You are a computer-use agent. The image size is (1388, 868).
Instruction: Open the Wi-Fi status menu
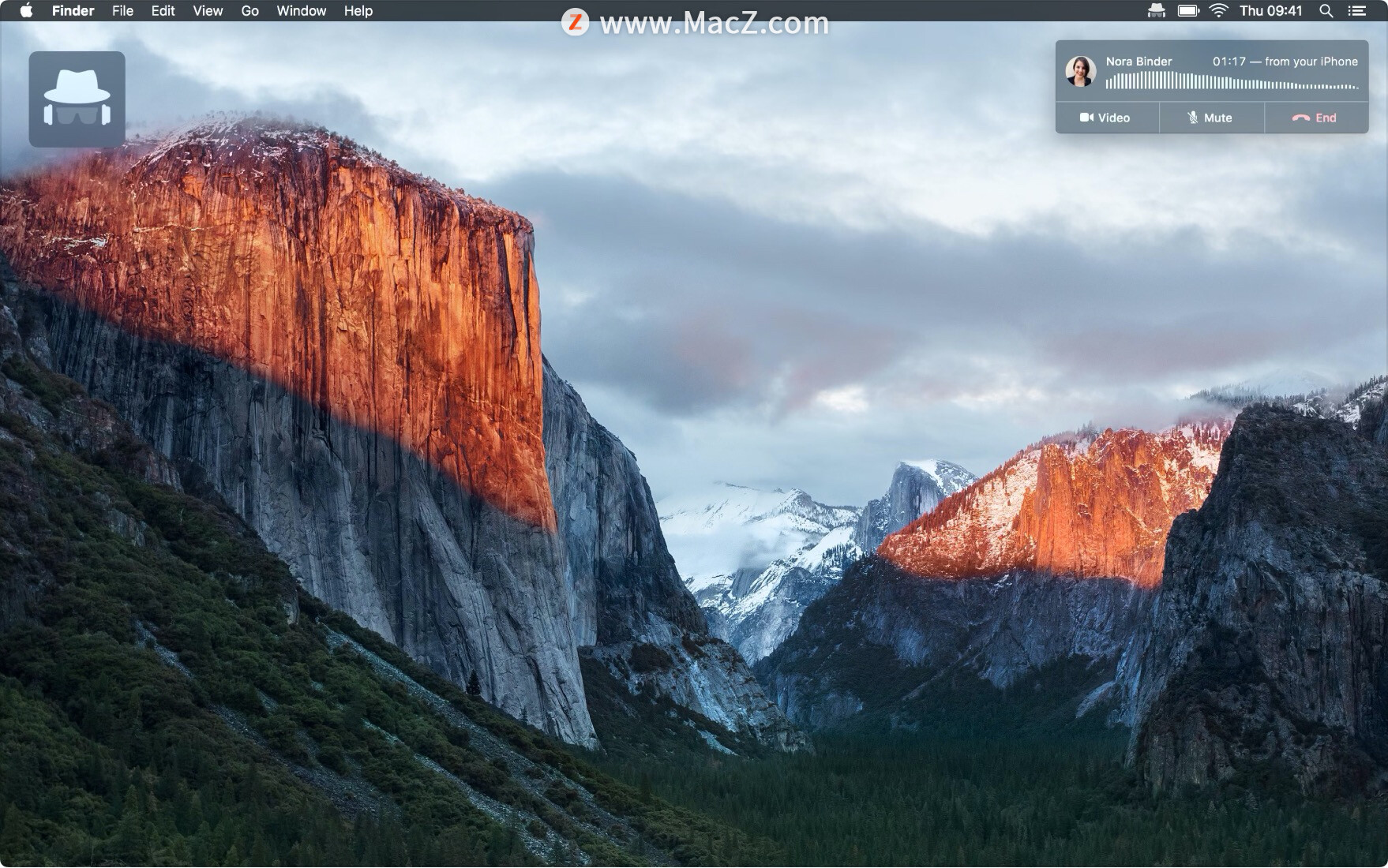(1219, 10)
